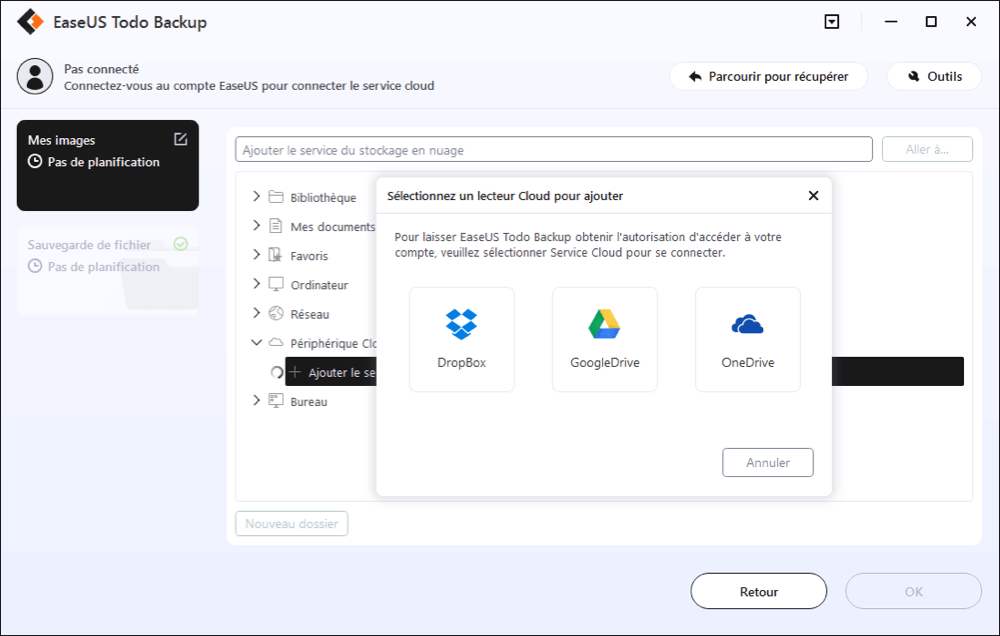
Task: Select the GoogleDrive label text
Action: point(605,362)
